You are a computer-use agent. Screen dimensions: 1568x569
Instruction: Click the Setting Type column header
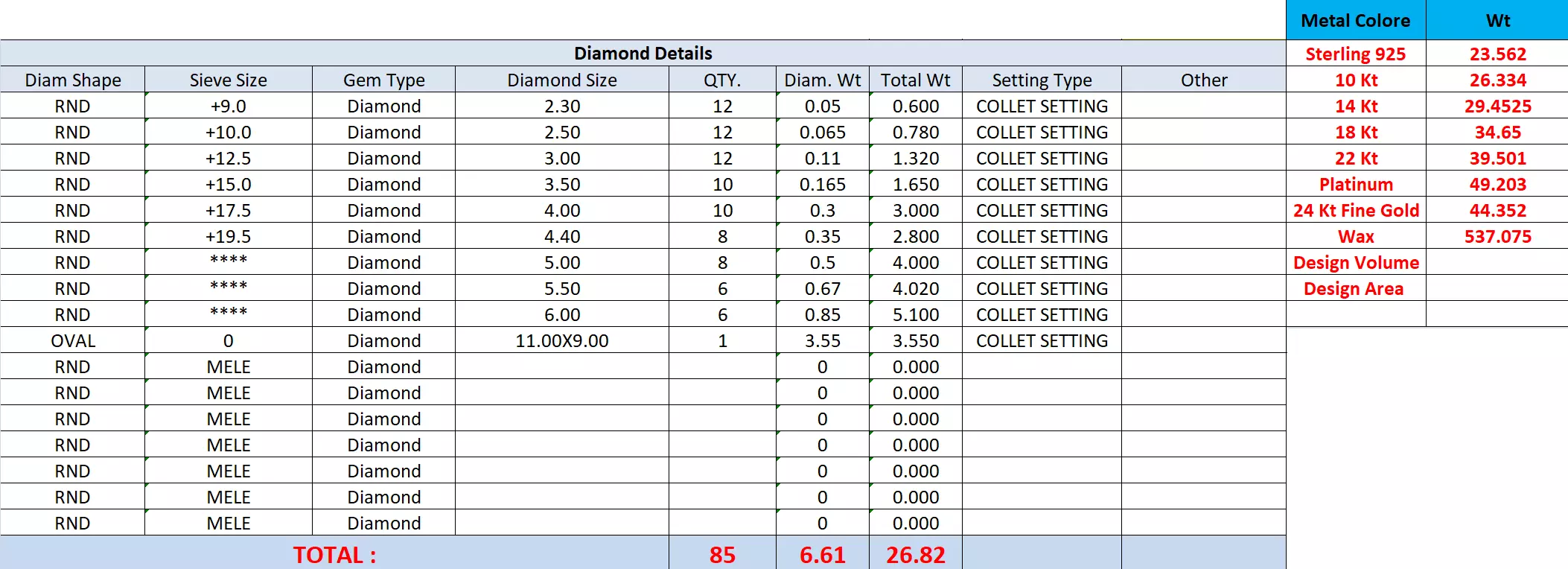(1042, 80)
